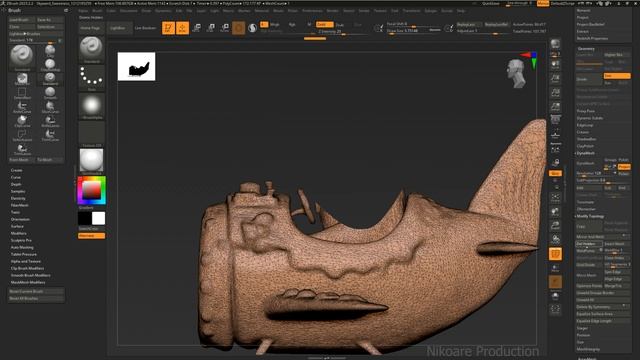Click the Del Hidden button
Screen dimensions: 640x360
click(x=589, y=244)
